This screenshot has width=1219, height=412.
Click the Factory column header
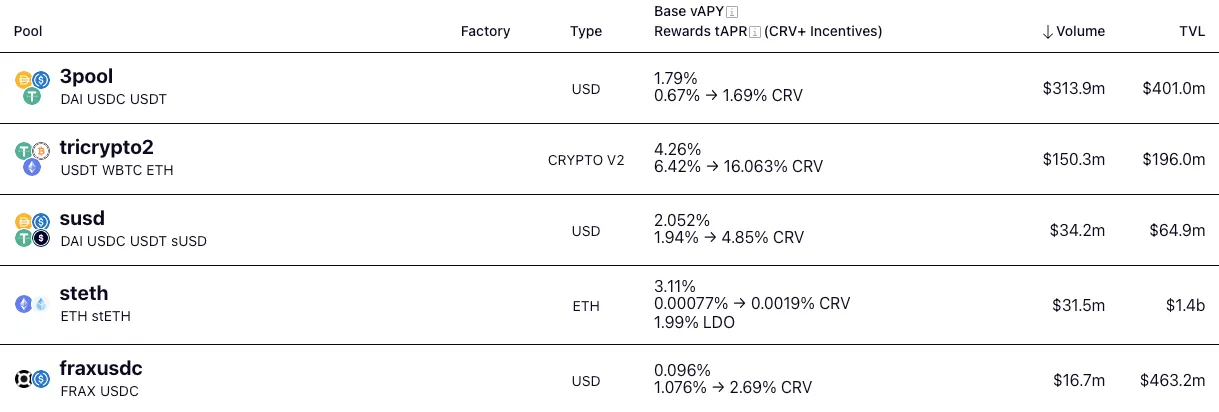[x=485, y=31]
